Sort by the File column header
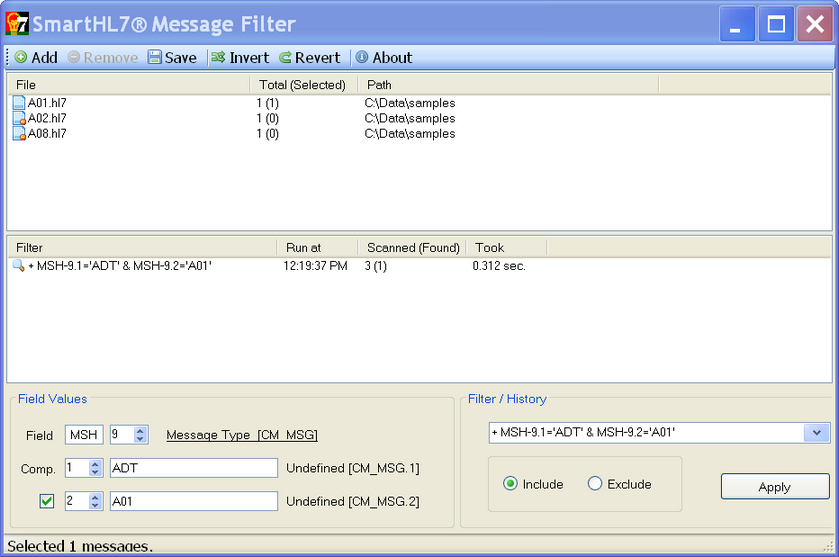Viewport: 839px width, 557px height. pos(128,85)
